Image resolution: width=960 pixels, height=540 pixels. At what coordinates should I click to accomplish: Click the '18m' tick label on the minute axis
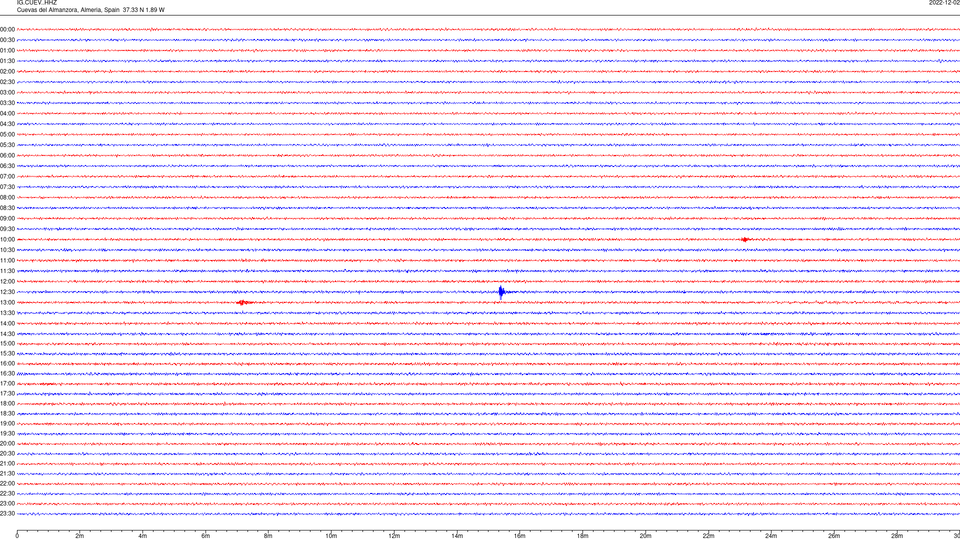(583, 536)
